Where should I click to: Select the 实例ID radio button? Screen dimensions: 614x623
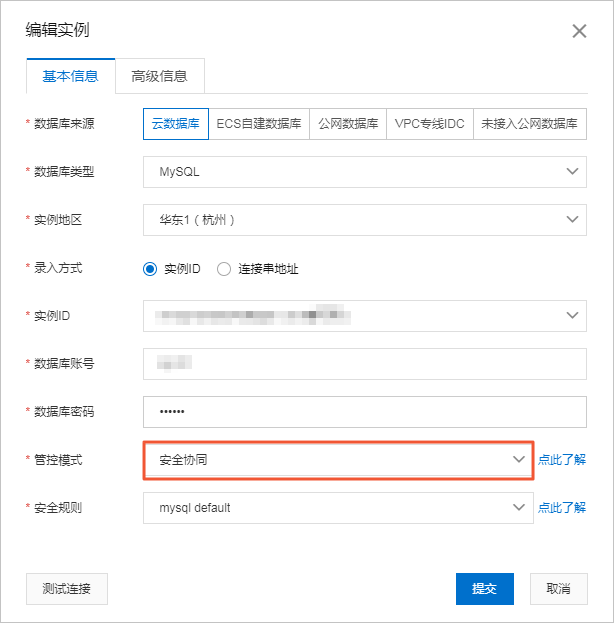[150, 269]
